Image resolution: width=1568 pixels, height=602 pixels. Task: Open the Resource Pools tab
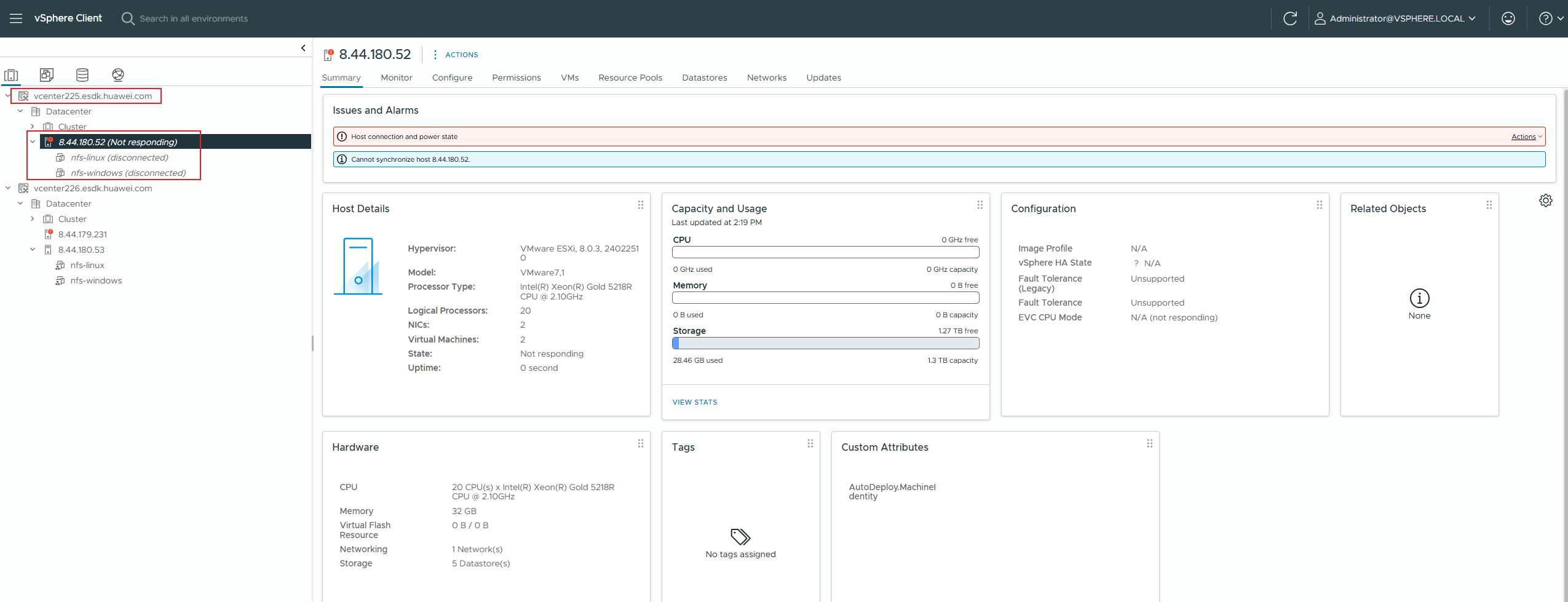point(630,77)
